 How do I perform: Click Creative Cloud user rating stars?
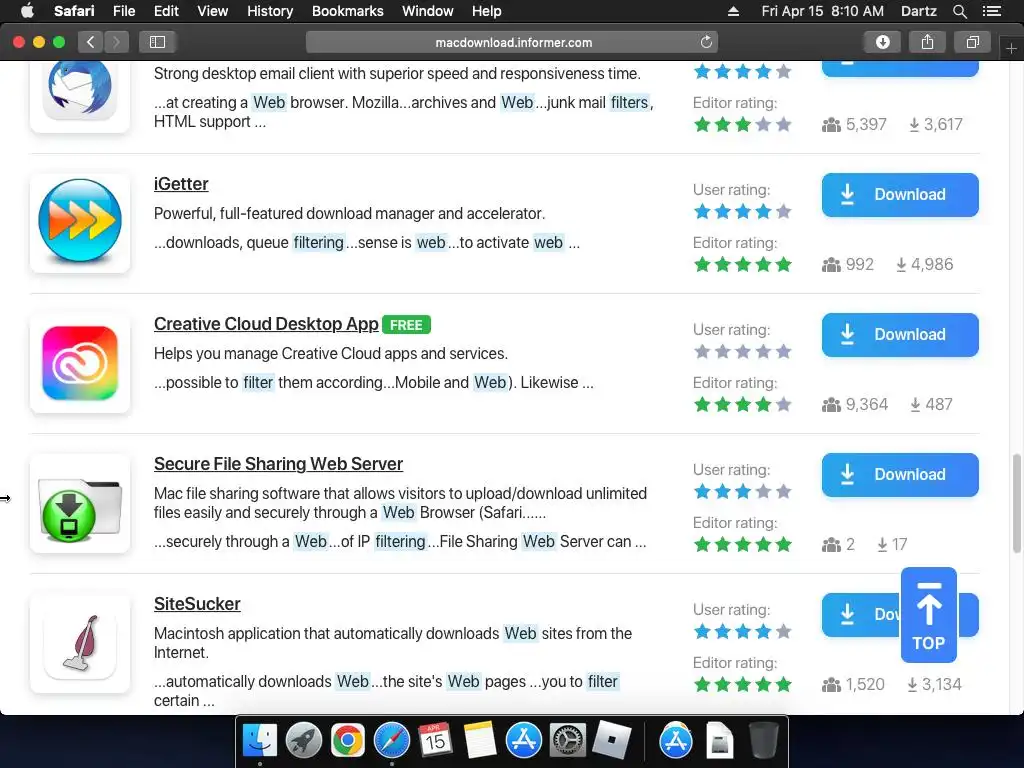pos(743,352)
